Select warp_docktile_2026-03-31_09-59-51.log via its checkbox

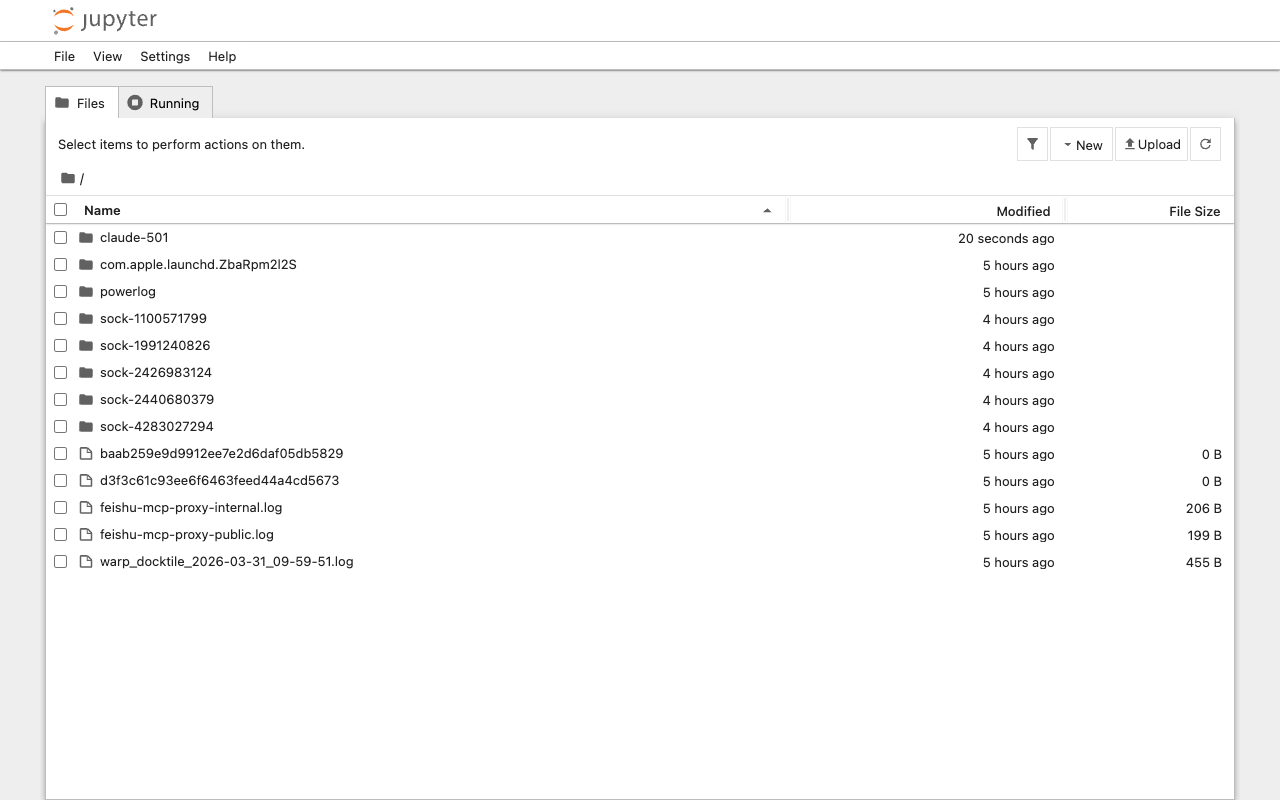pyautogui.click(x=60, y=561)
